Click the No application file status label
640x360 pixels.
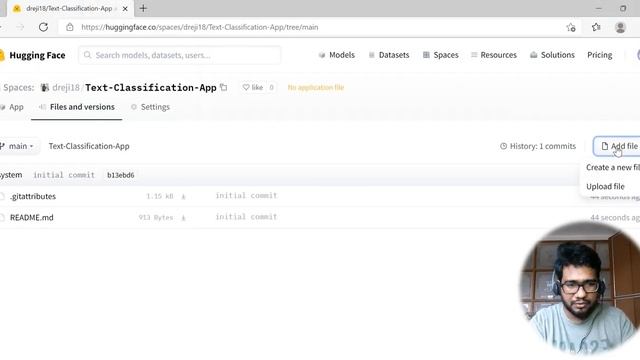coord(316,87)
